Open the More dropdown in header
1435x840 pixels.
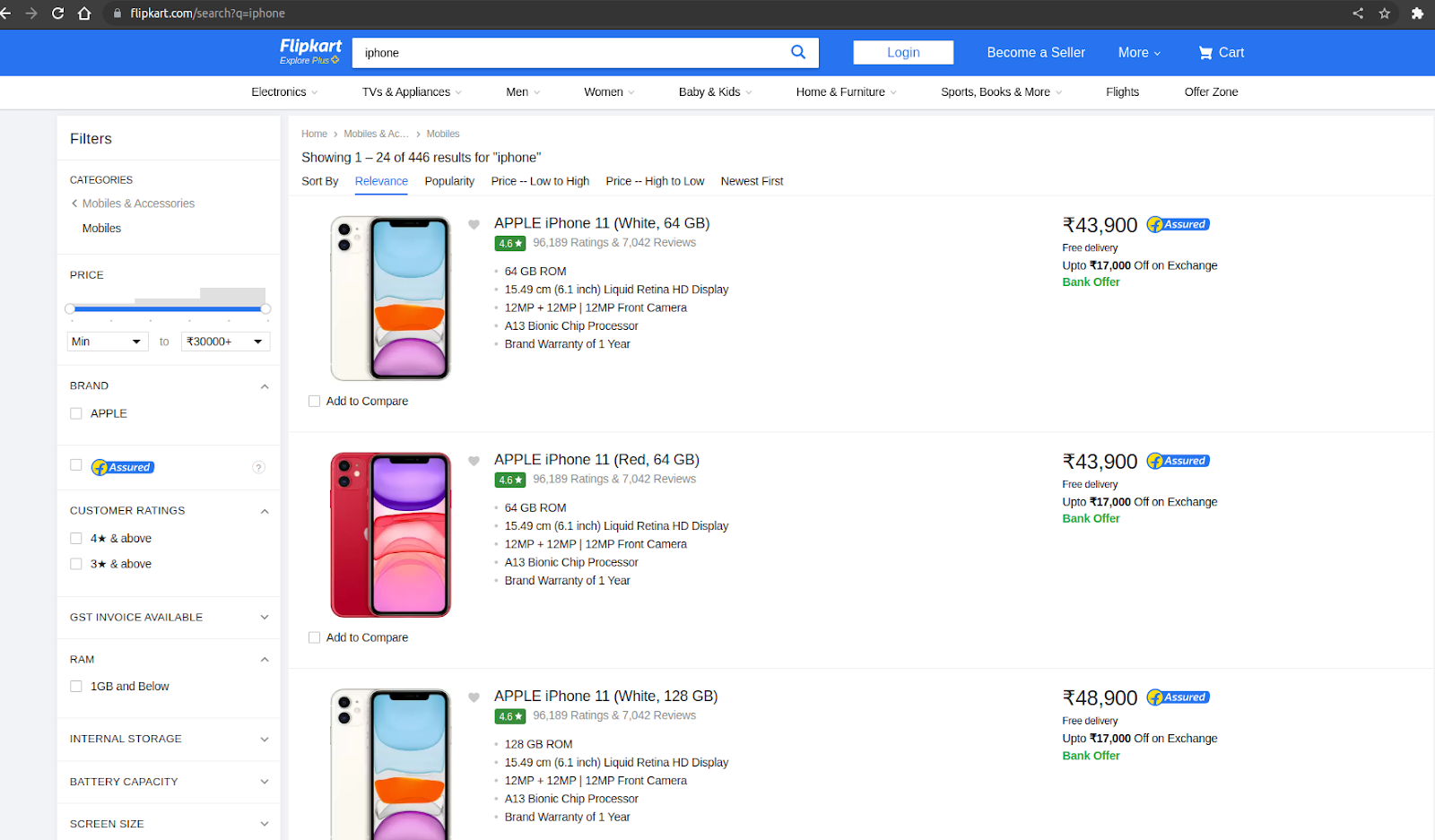[x=1139, y=53]
